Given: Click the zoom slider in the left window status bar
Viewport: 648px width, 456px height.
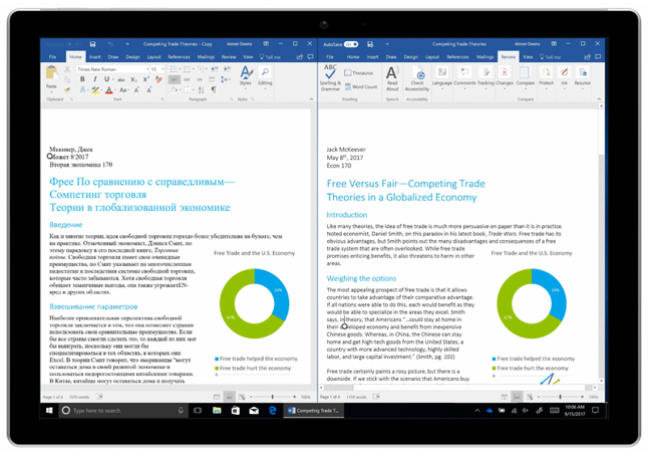Looking at the screenshot, I should [x=273, y=397].
